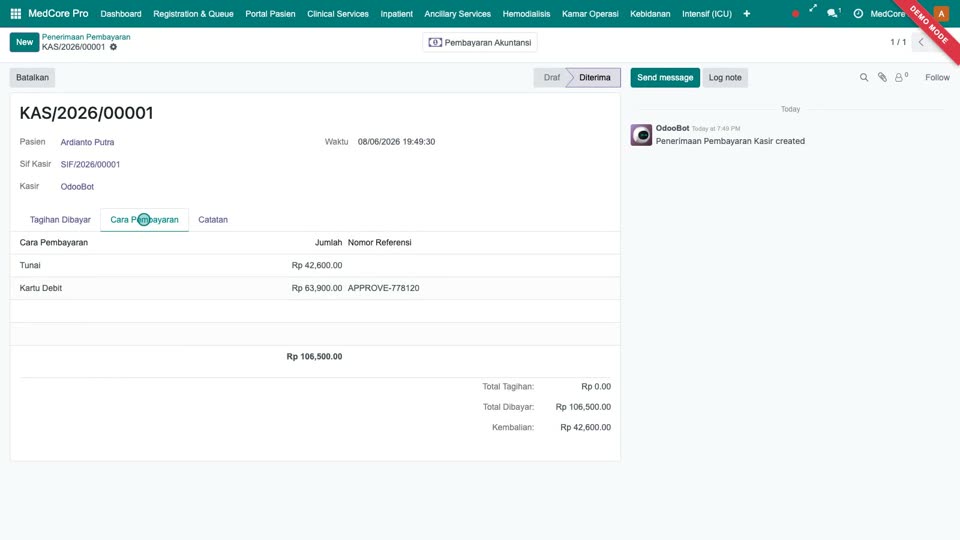The height and width of the screenshot is (540, 960).
Task: Open the conversations chat icon
Action: [832, 13]
